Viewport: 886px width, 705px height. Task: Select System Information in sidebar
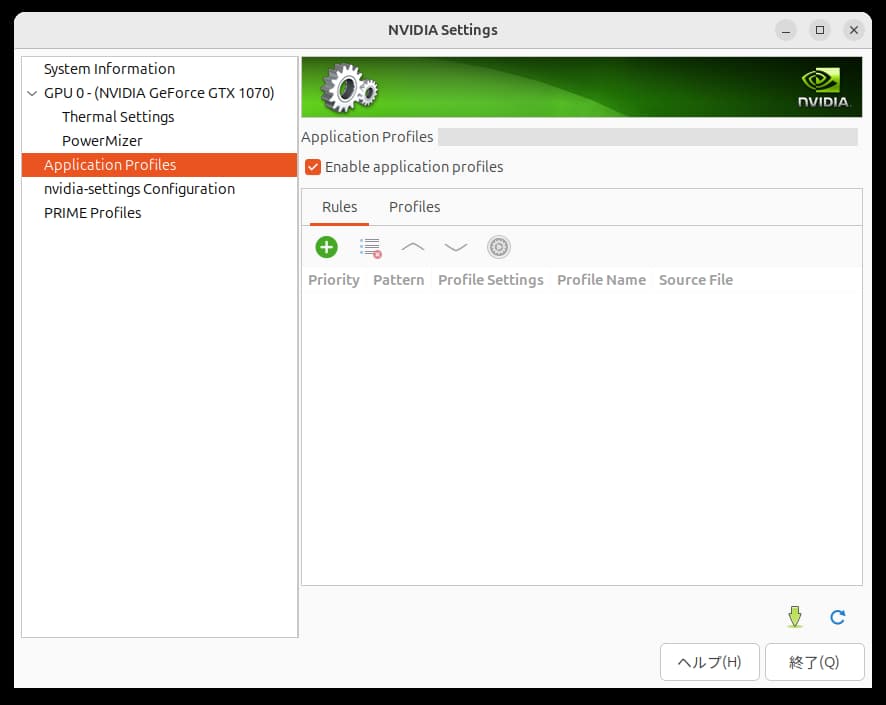(109, 69)
